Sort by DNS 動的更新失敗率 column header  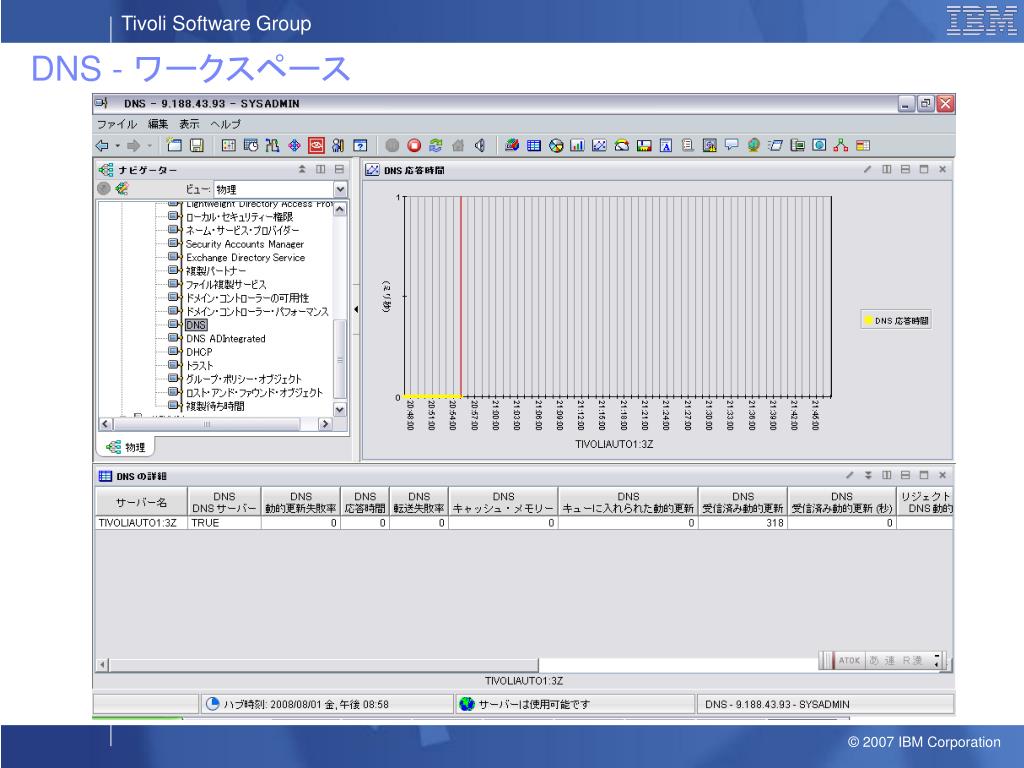pyautogui.click(x=300, y=502)
